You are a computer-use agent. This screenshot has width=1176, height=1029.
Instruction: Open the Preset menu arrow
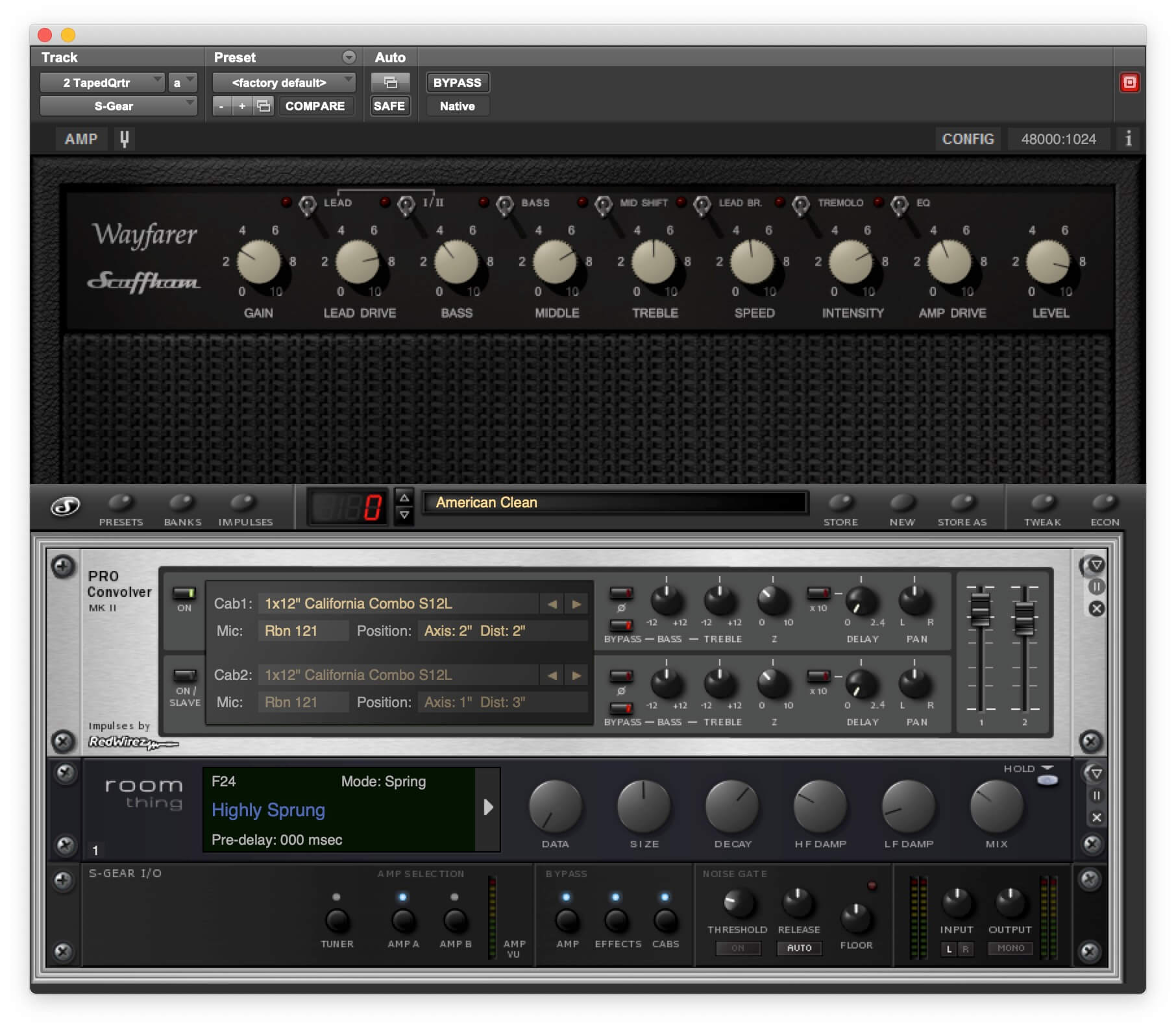pyautogui.click(x=349, y=57)
